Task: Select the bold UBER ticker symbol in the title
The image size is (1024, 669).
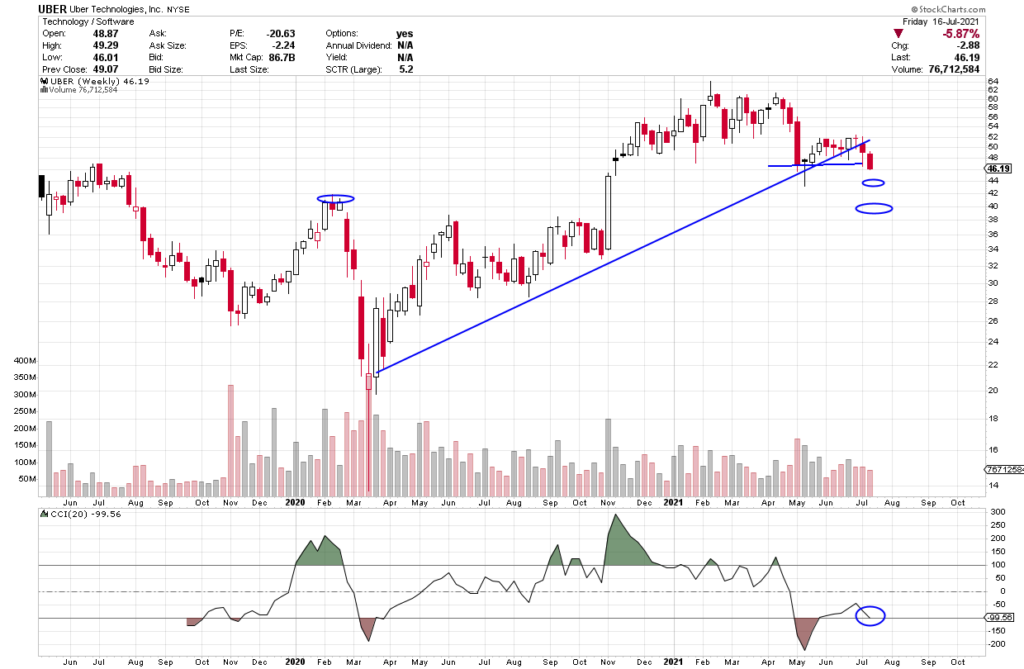Action: tap(52, 9)
